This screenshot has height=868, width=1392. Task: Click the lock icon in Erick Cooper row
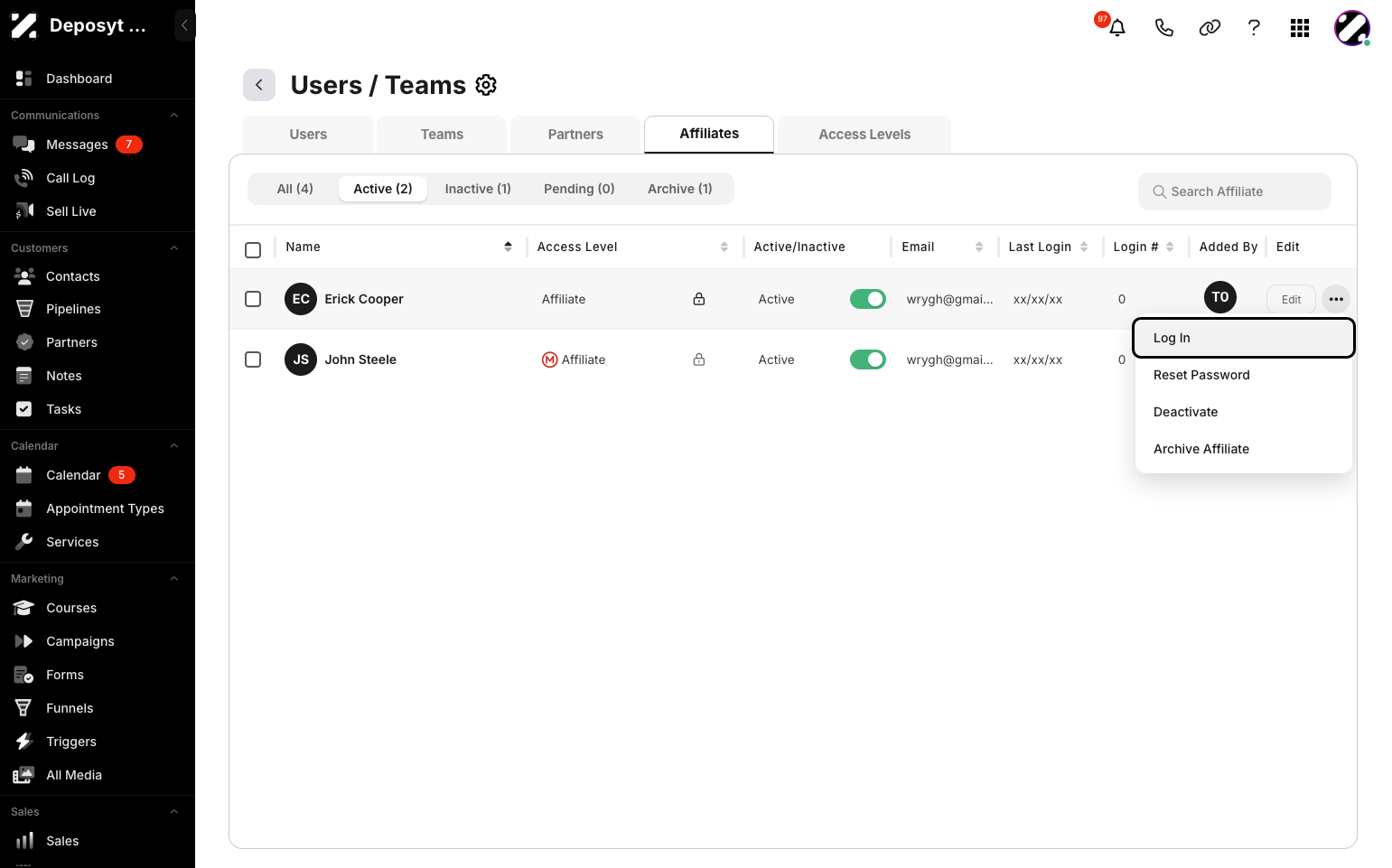[x=699, y=299]
